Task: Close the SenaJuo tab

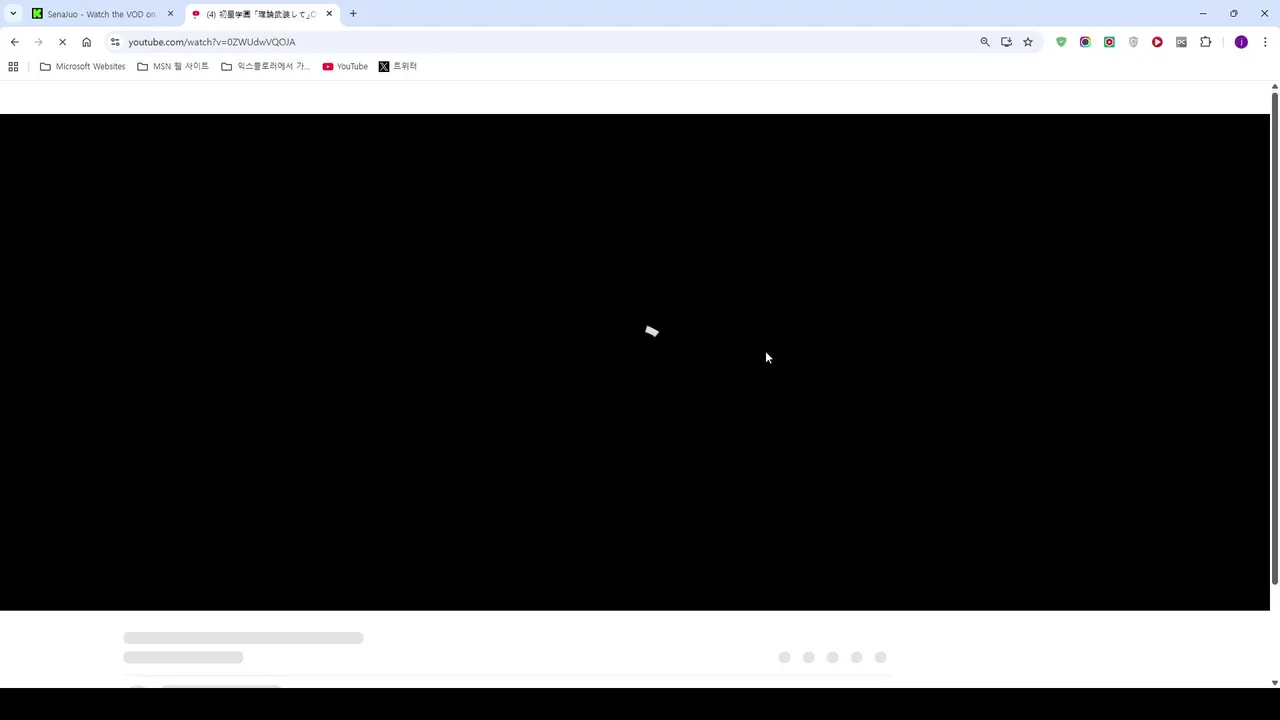Action: point(170,14)
